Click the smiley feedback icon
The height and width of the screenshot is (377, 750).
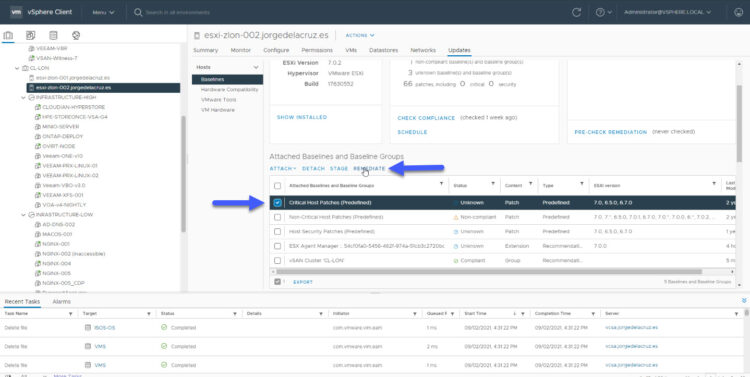click(738, 12)
